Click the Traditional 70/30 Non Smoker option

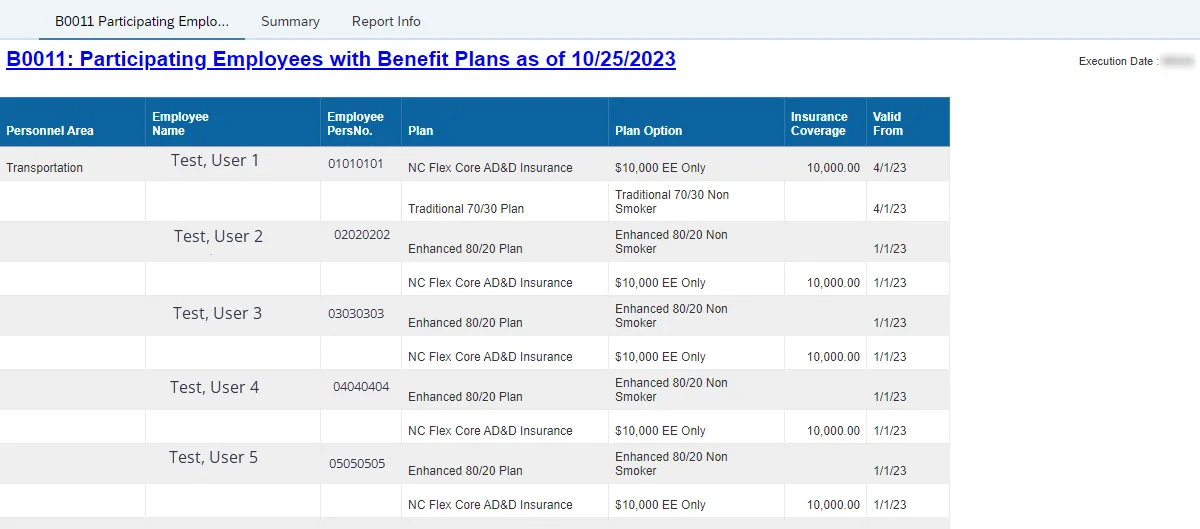point(672,202)
